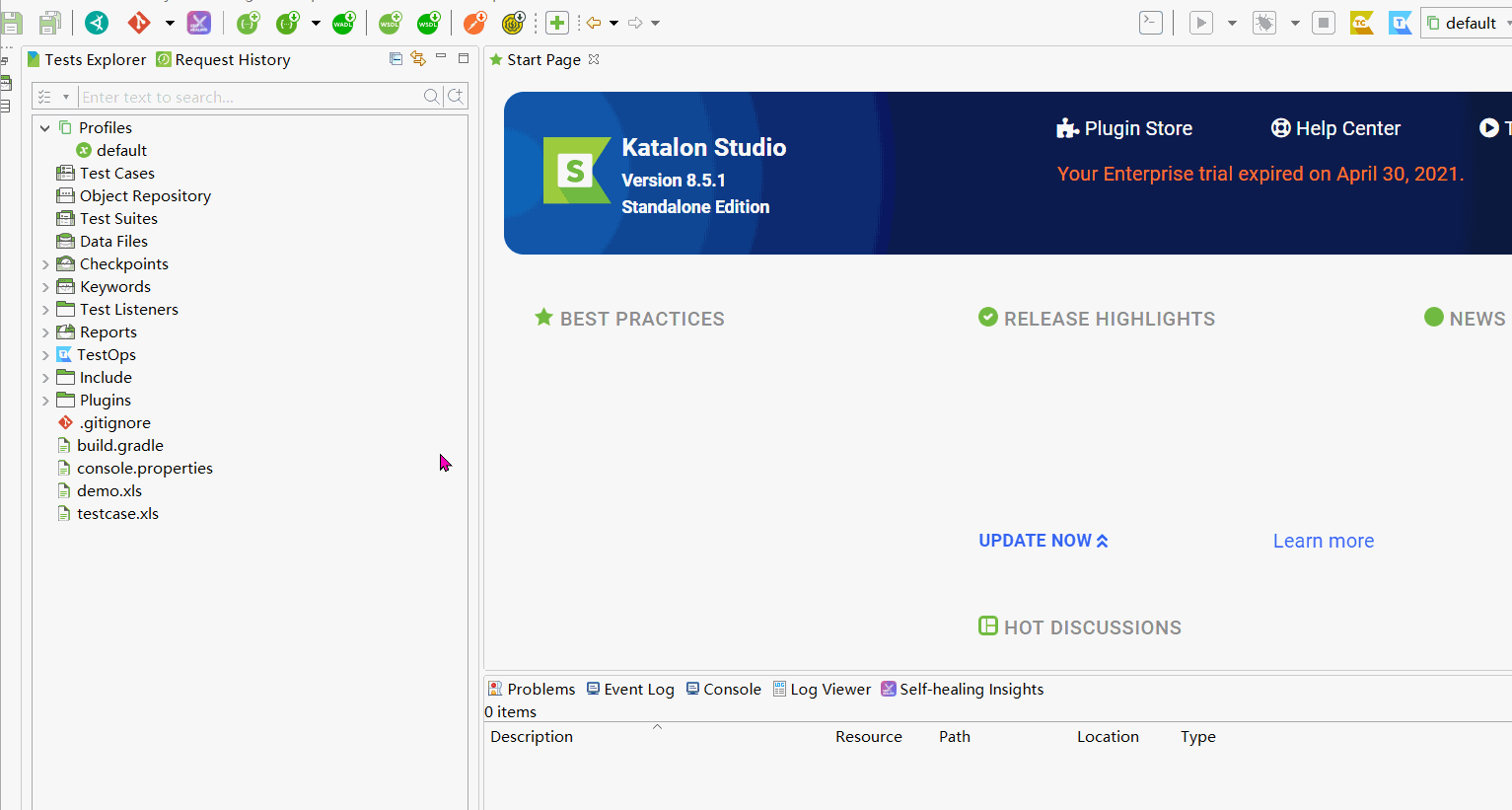Click the WSDL icon with the plus badge
Viewport: 1512px width, 810px height.
[x=391, y=23]
